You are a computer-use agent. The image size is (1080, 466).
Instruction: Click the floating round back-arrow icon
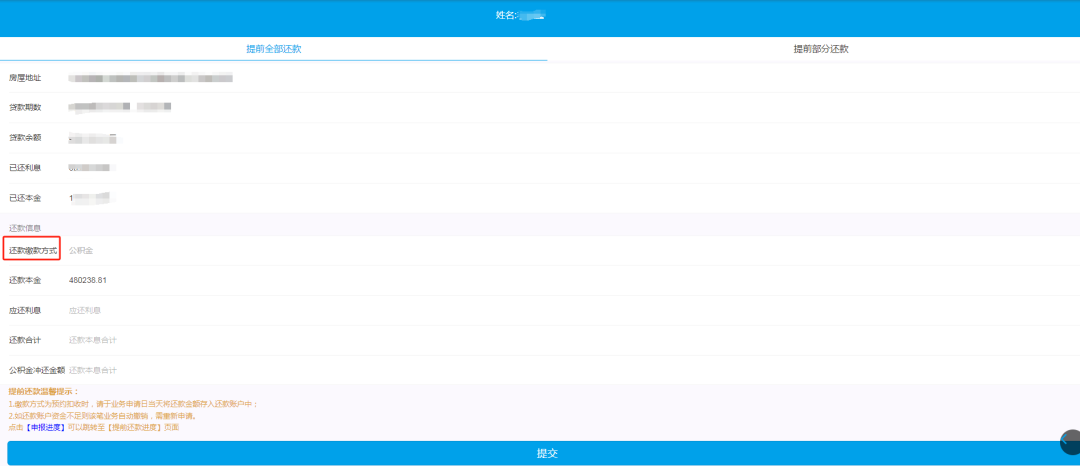[x=1070, y=443]
